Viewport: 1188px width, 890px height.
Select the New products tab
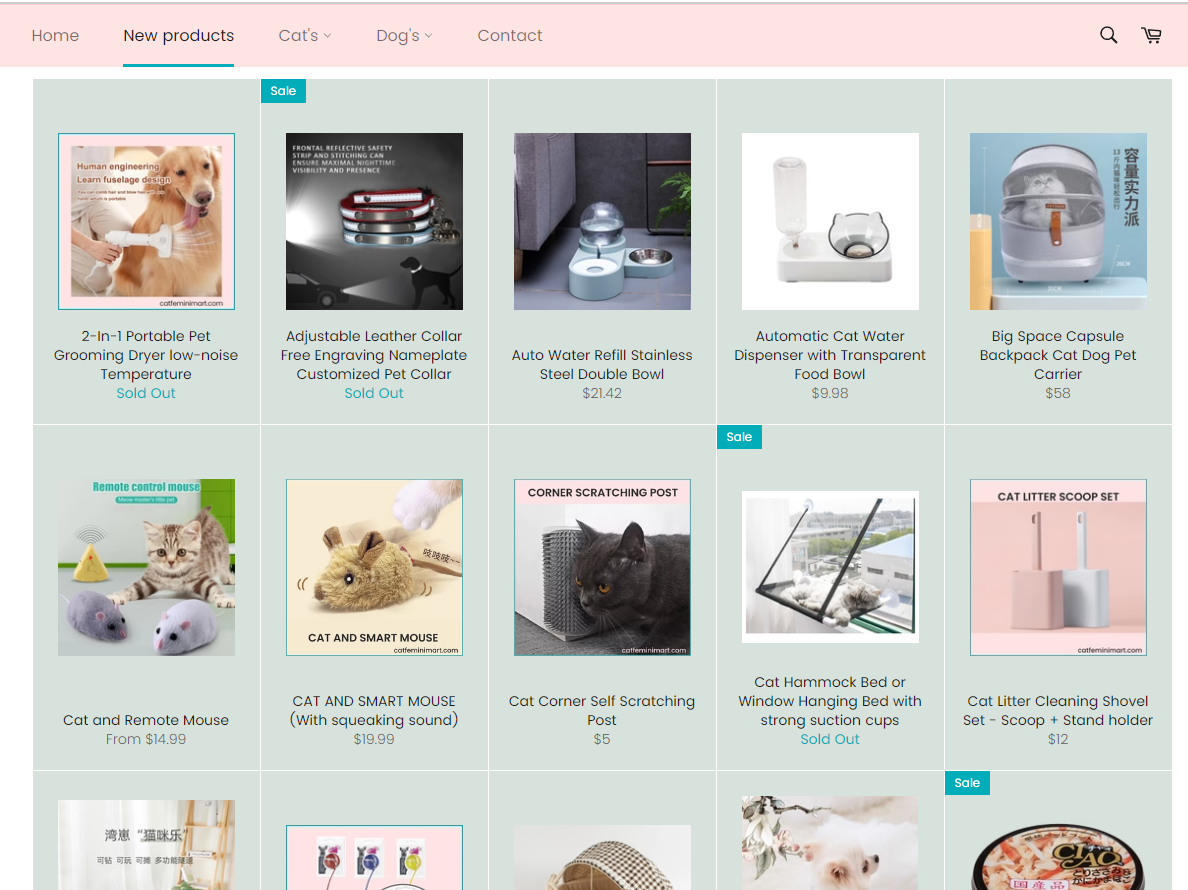(x=178, y=36)
